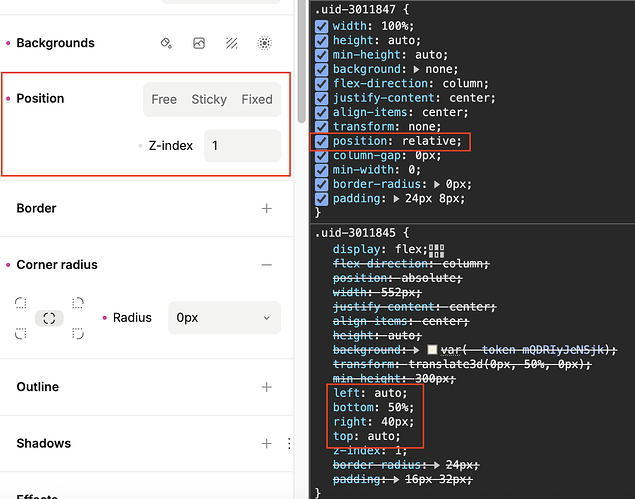The height and width of the screenshot is (499, 635).
Task: Choose Sticky position option
Action: pyautogui.click(x=209, y=99)
